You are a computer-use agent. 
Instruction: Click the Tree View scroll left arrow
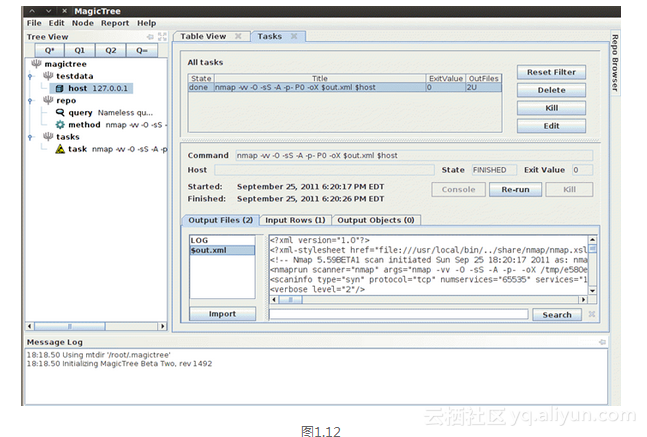[30, 326]
